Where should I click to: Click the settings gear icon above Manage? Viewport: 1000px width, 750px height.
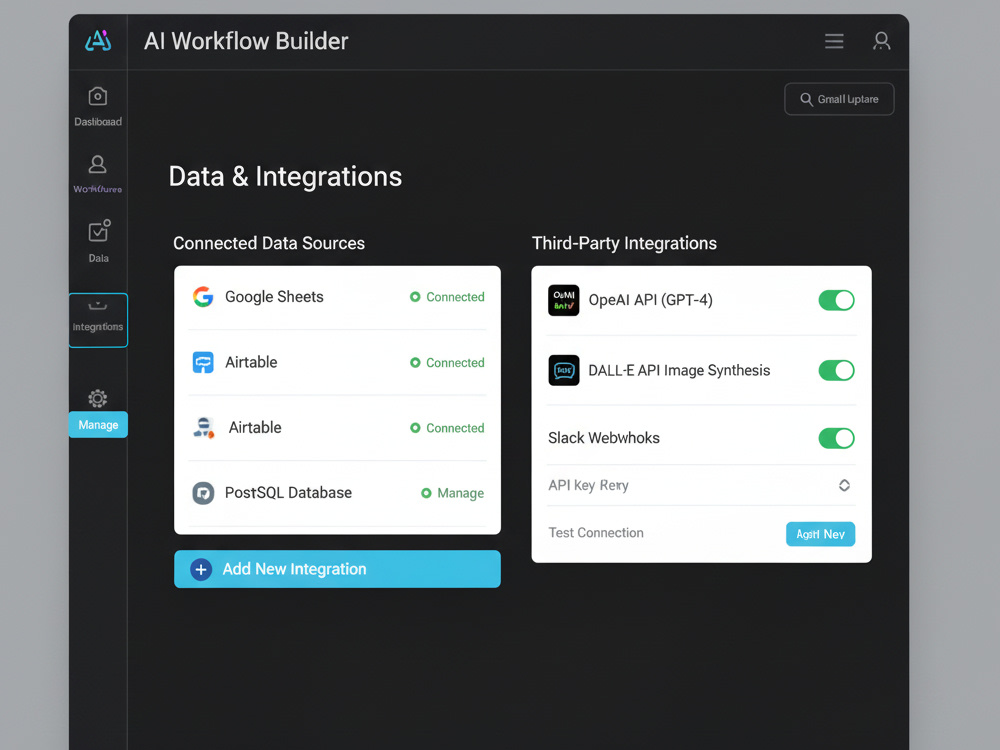tap(98, 399)
